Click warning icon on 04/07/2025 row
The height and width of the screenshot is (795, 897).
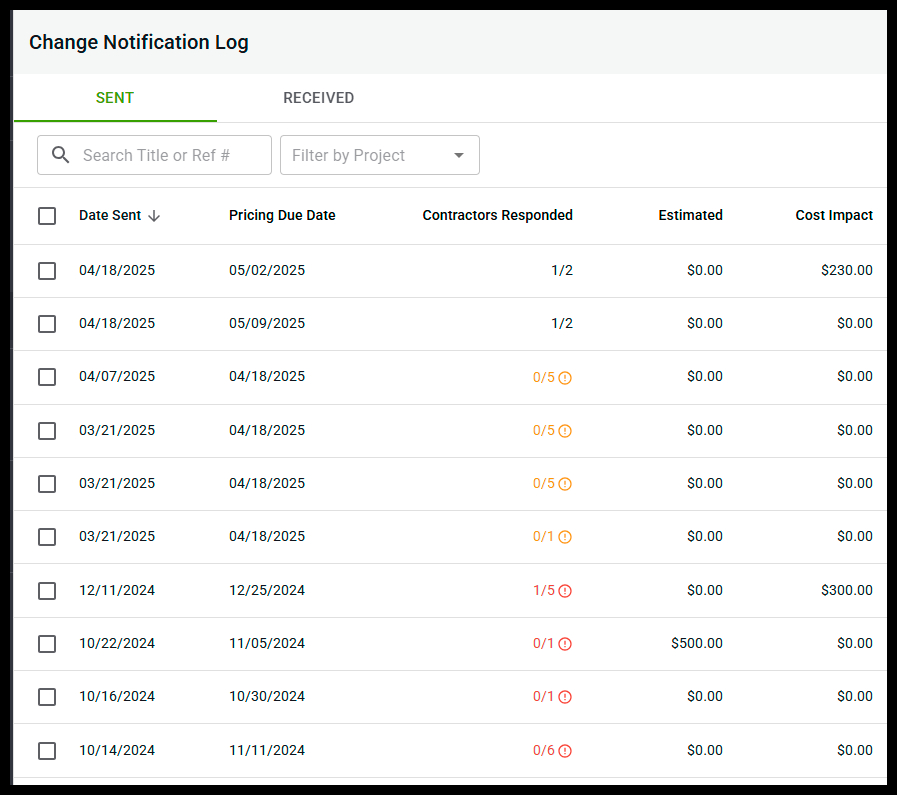(x=565, y=377)
